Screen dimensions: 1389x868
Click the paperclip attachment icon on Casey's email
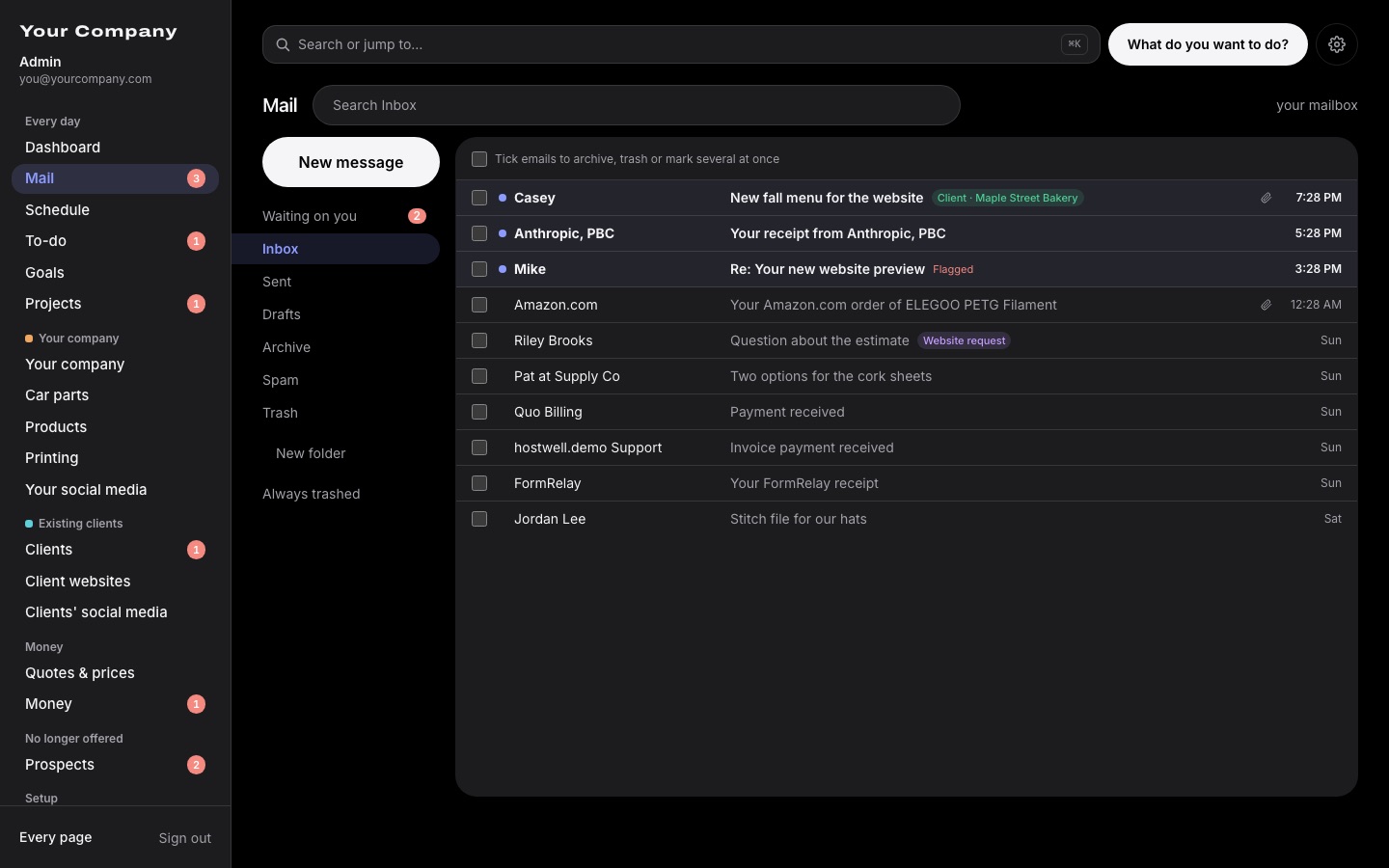tap(1266, 198)
